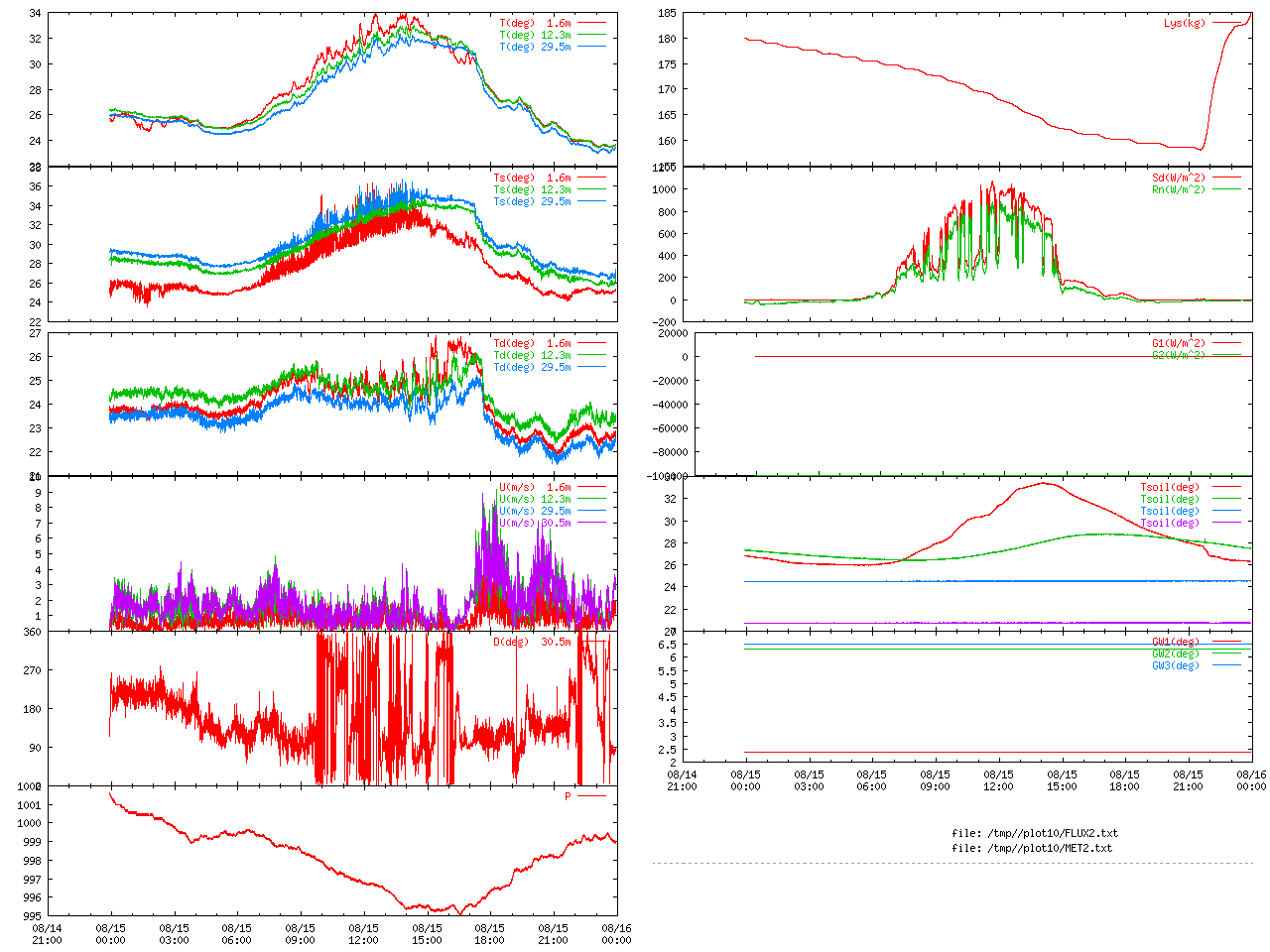
Task: Select the "Lys(kg)" legend label
Action: (1185, 23)
